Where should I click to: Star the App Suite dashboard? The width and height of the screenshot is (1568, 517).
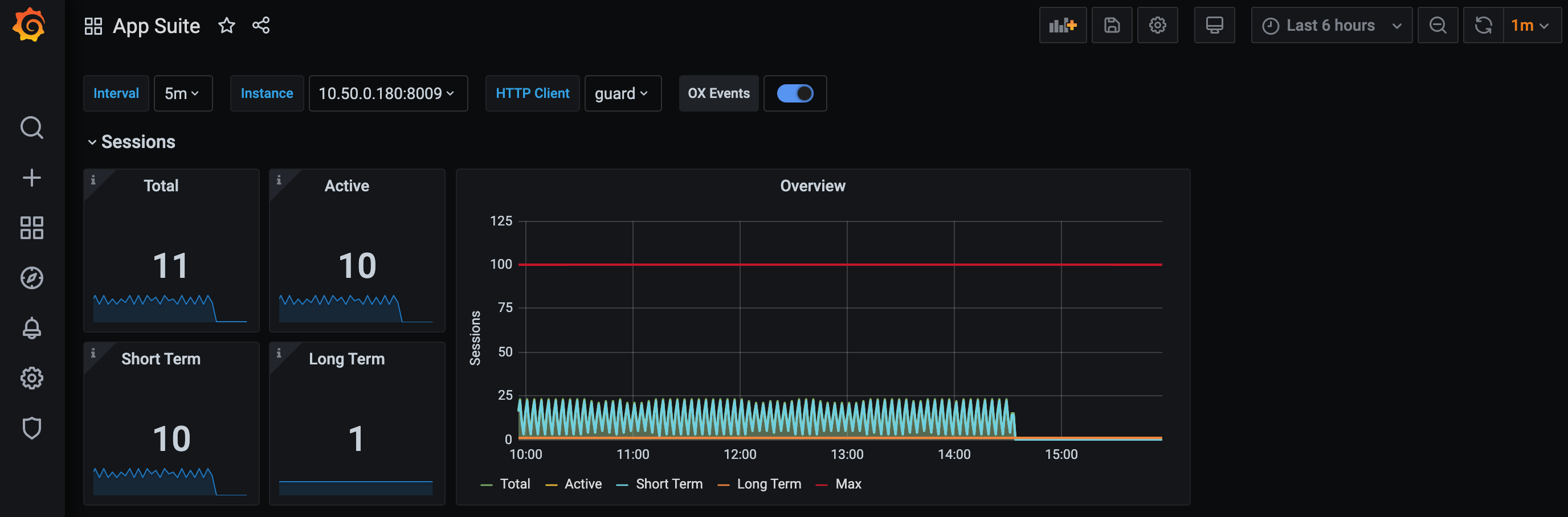(226, 26)
